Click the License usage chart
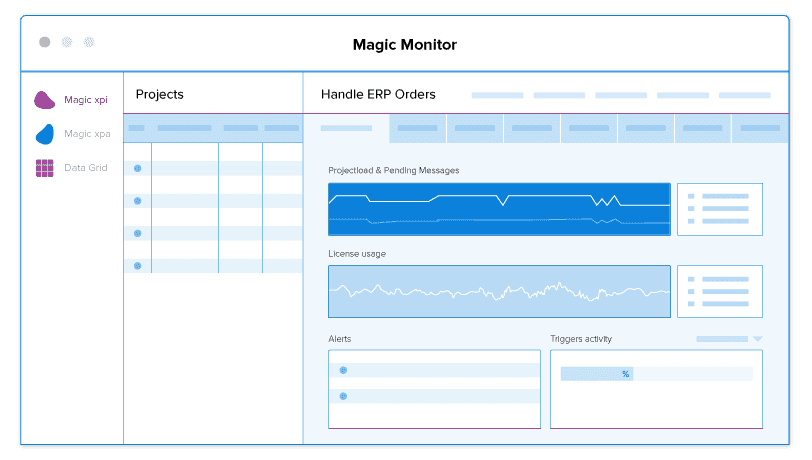 pos(499,291)
